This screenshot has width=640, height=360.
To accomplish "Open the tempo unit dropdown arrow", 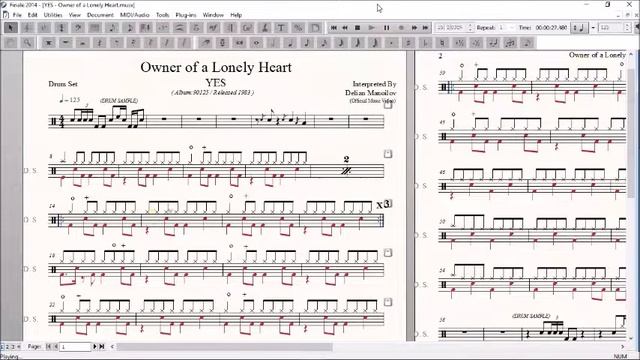I will [x=593, y=28].
